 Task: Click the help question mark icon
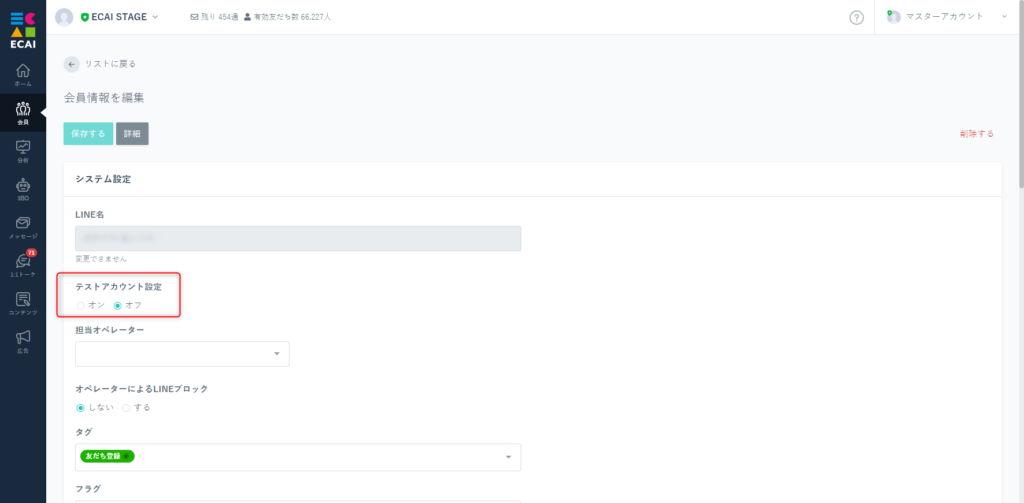[x=856, y=18]
